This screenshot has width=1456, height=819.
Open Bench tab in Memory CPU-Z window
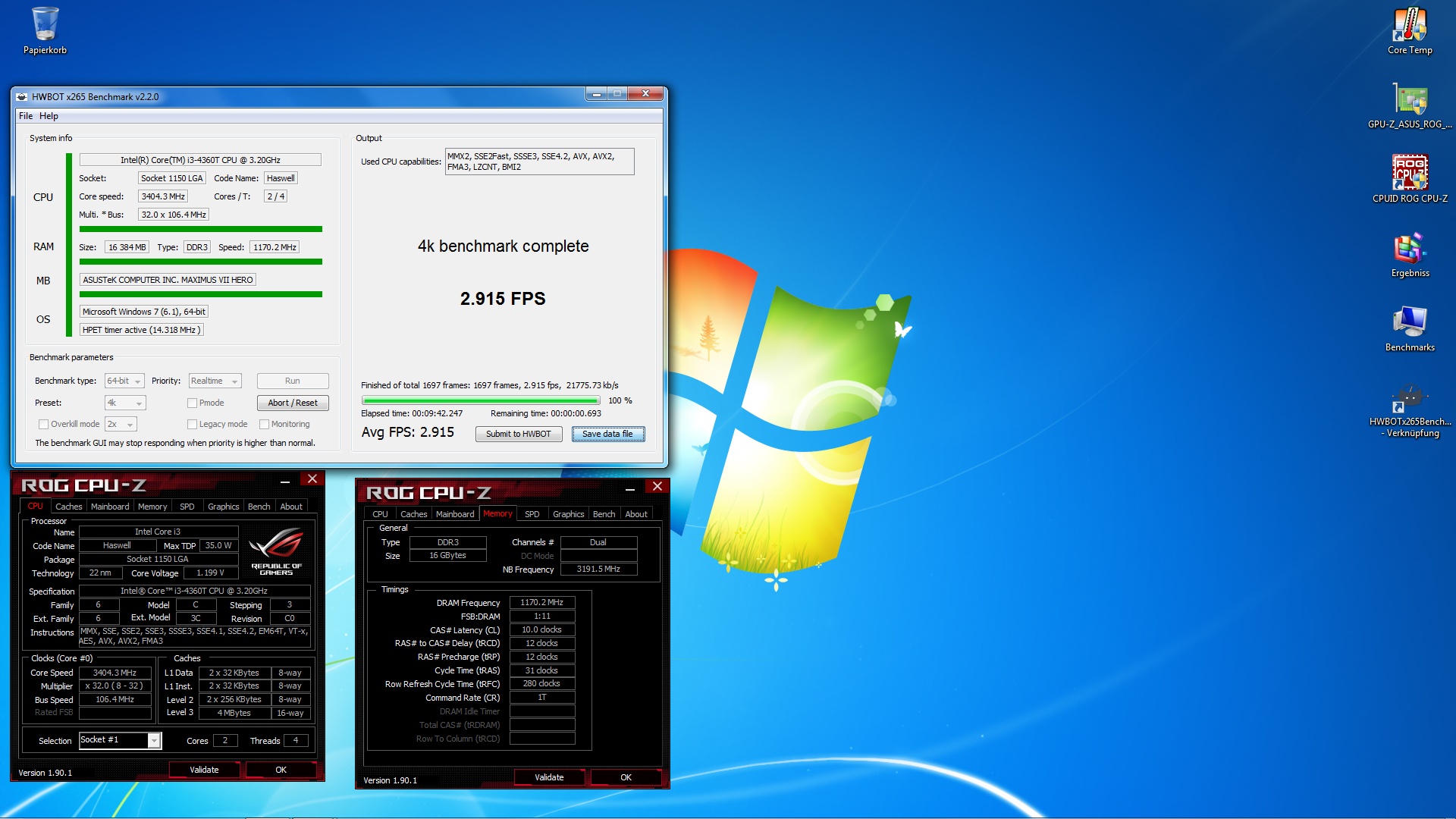(604, 514)
